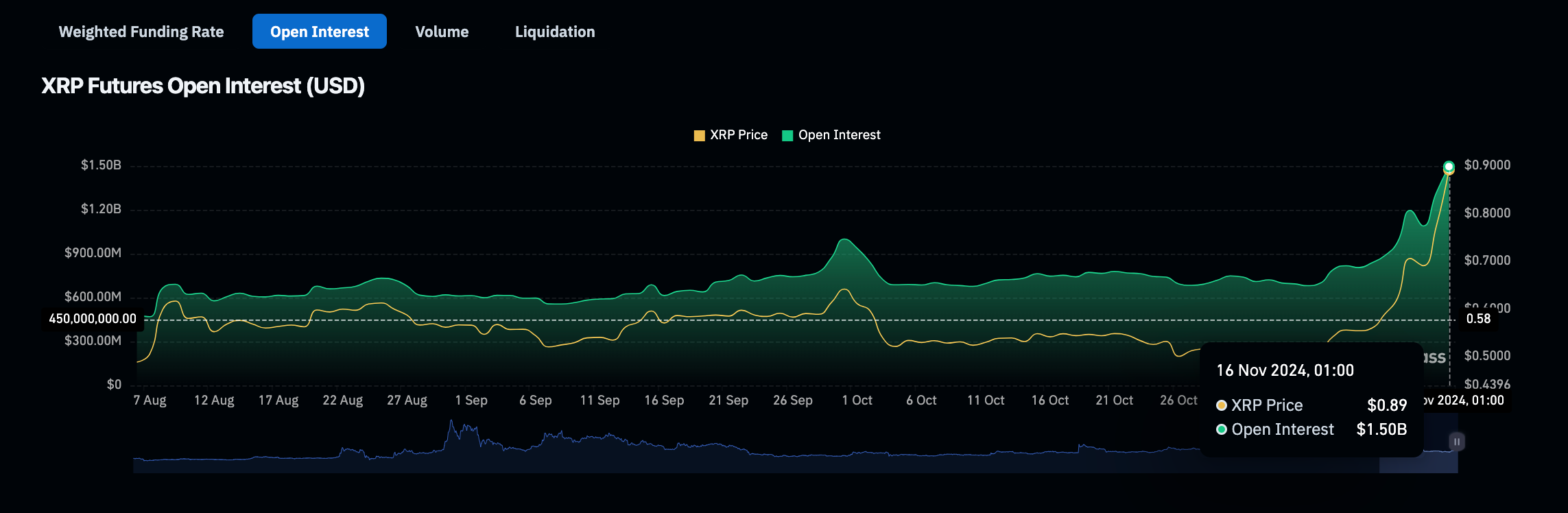This screenshot has width=1568, height=513.
Task: Click the 1 Sep x-axis label
Action: (x=471, y=401)
